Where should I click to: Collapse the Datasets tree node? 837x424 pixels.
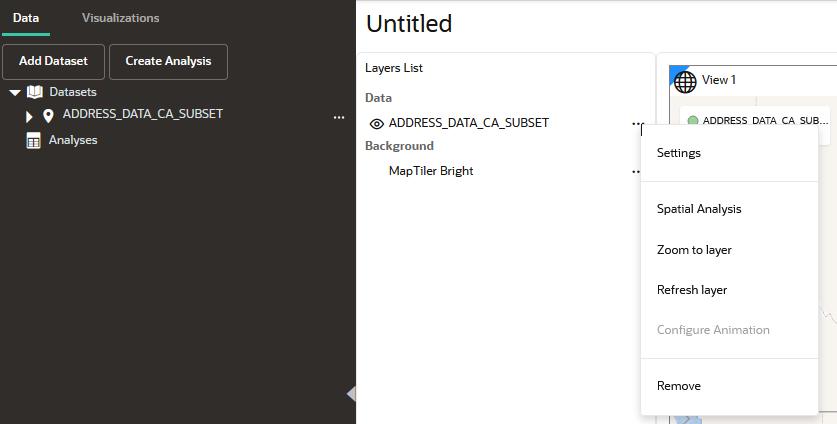[x=15, y=92]
